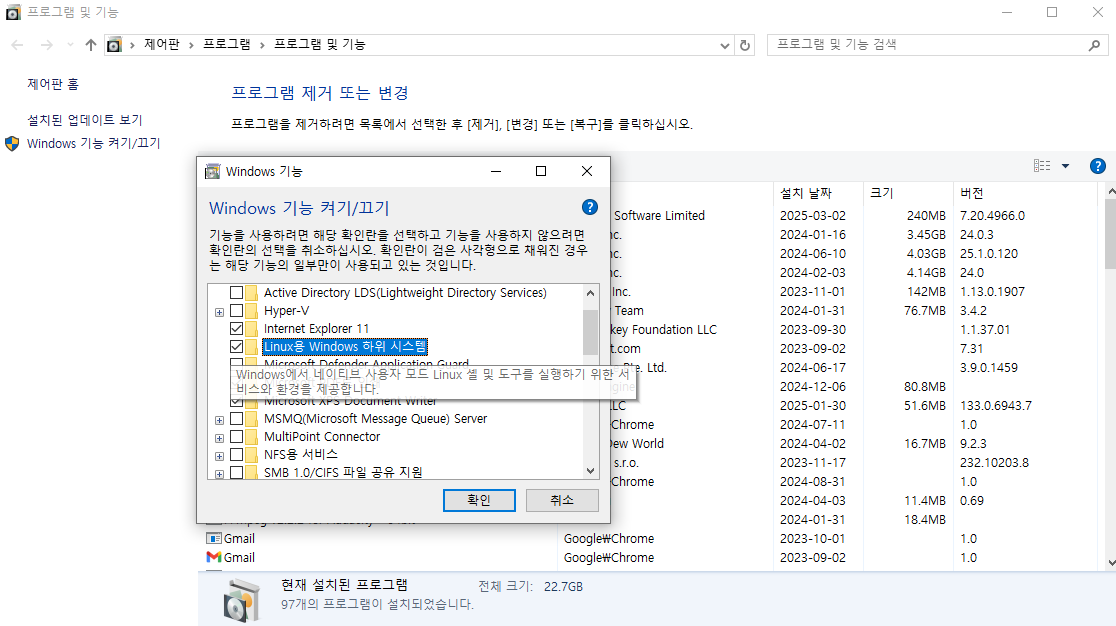
Task: Expand the MultiPoint Connector tree node
Action: [x=219, y=438]
